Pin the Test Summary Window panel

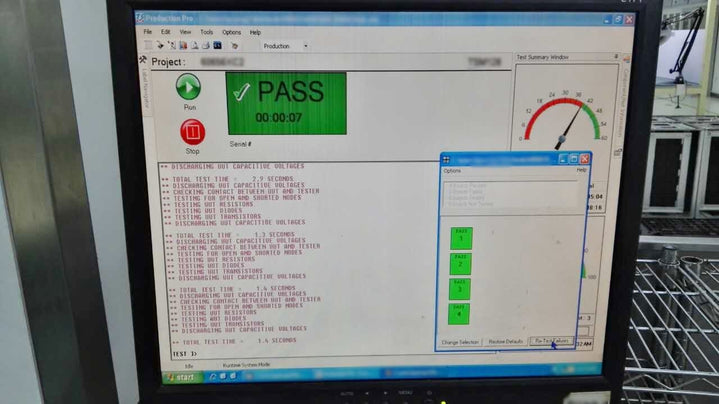coord(616,57)
